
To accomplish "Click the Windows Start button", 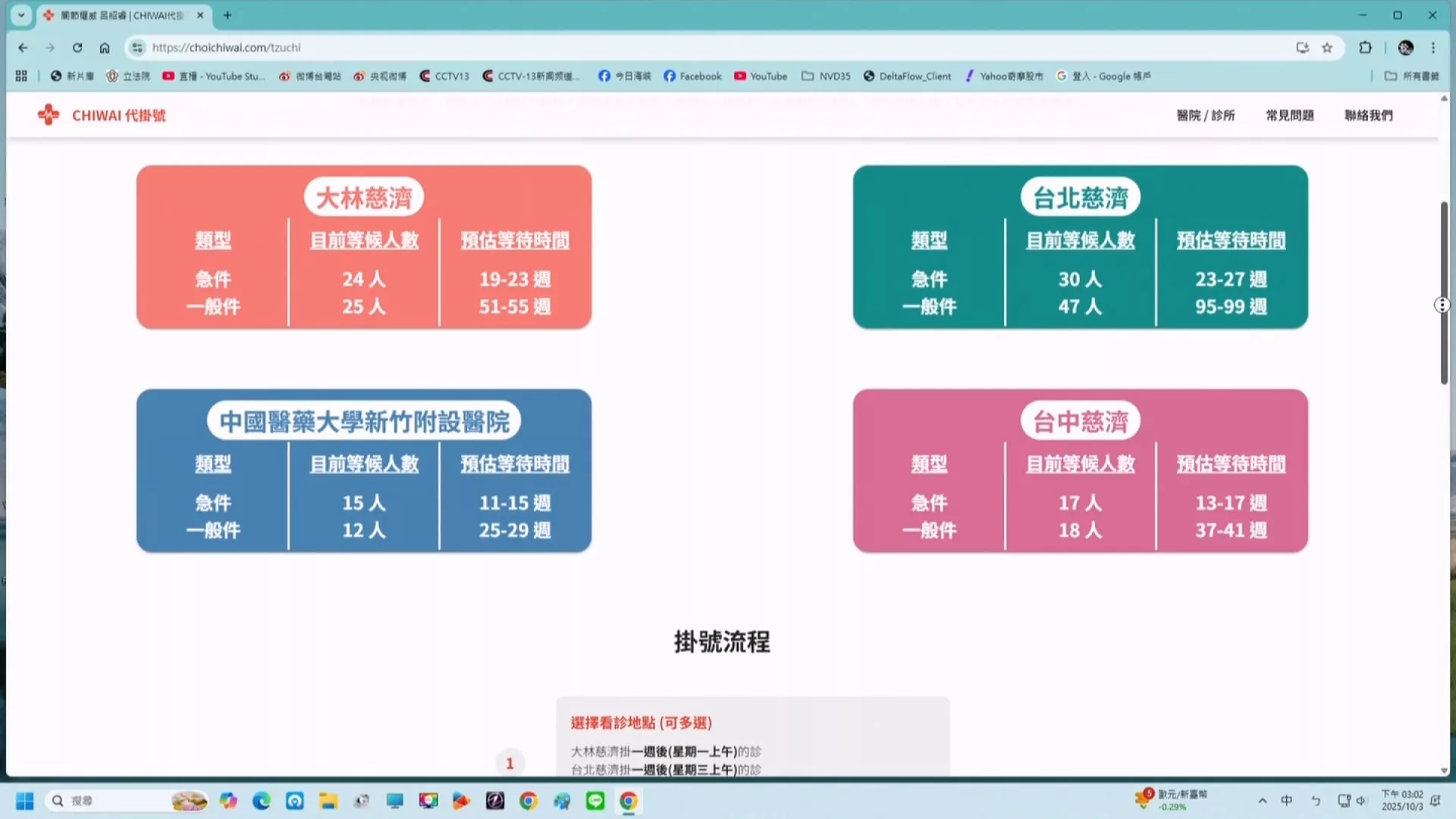I will (x=24, y=801).
